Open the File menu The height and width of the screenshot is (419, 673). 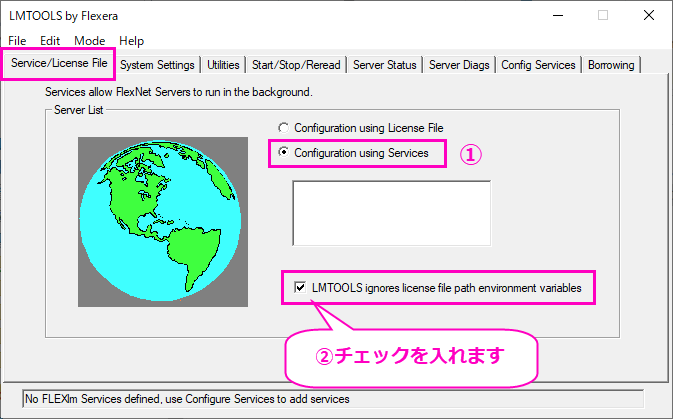pyautogui.click(x=17, y=41)
